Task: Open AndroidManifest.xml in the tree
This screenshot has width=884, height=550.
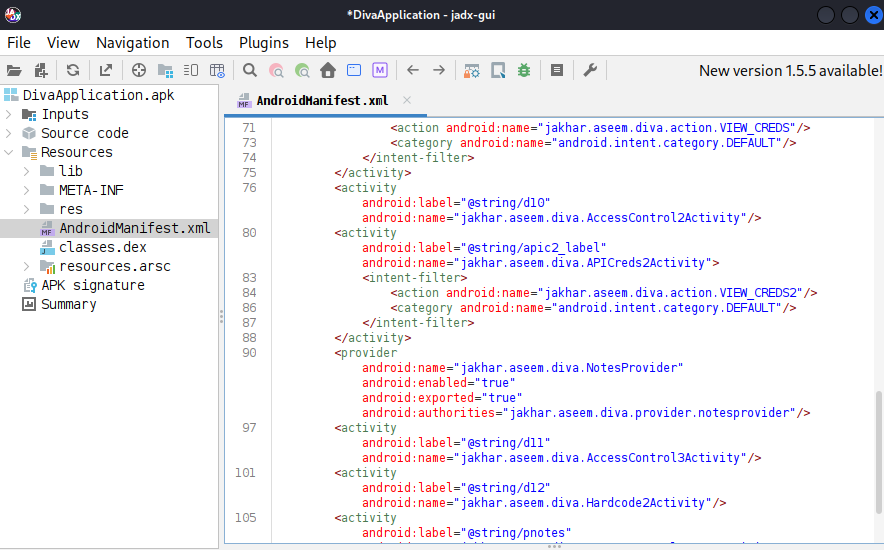Action: pos(135,228)
